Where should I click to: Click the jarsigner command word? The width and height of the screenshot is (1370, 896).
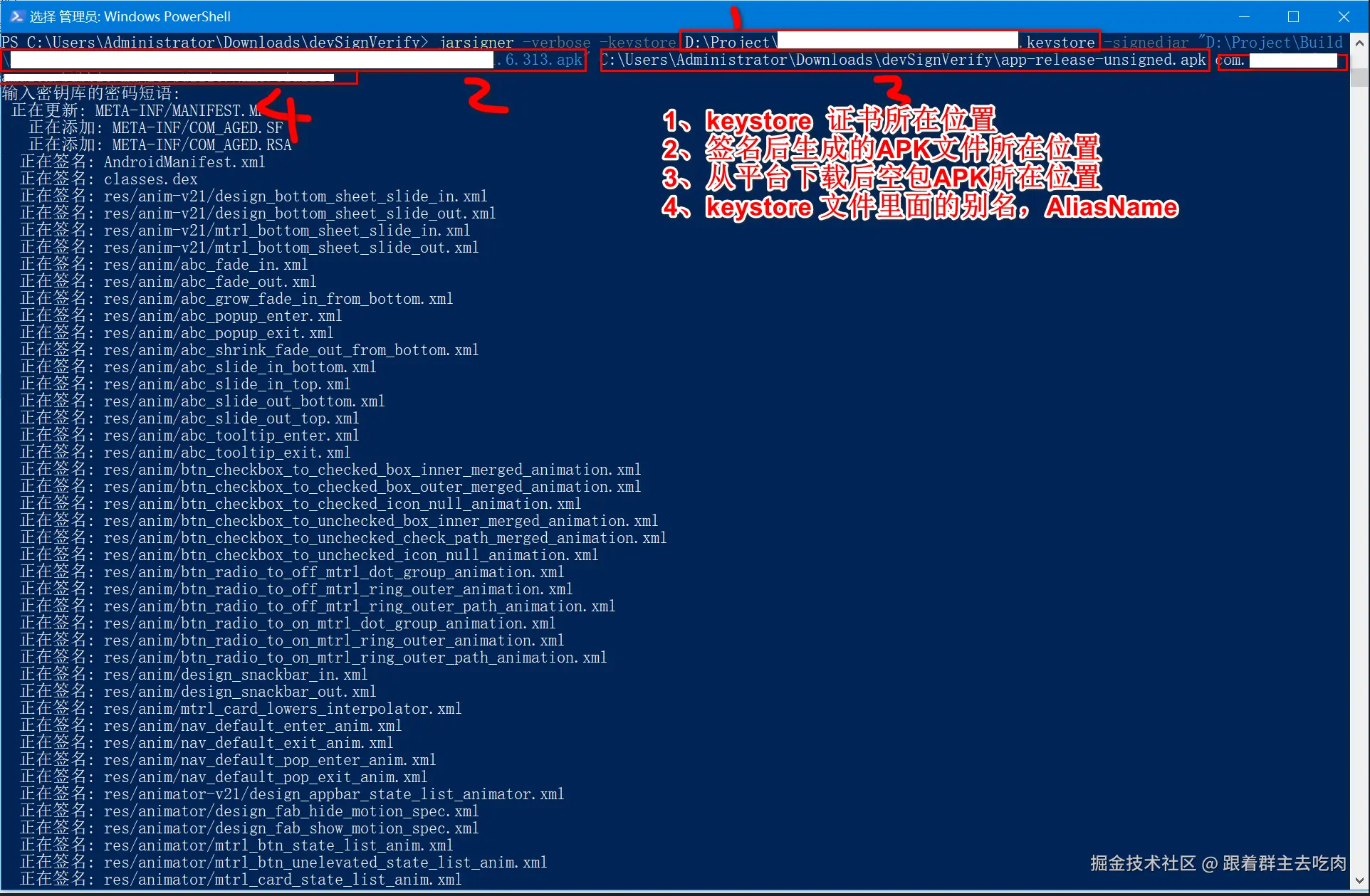[x=476, y=43]
